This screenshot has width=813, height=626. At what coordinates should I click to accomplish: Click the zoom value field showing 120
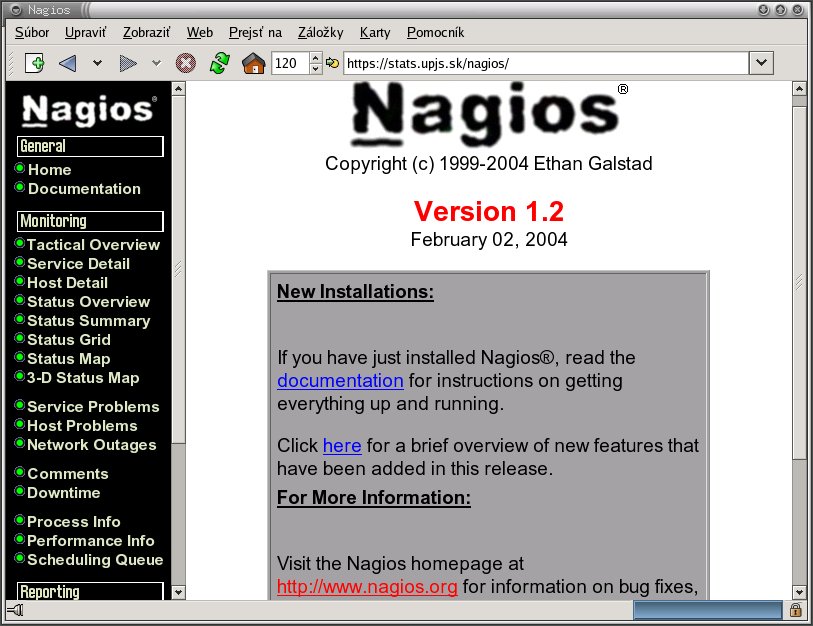(x=290, y=63)
